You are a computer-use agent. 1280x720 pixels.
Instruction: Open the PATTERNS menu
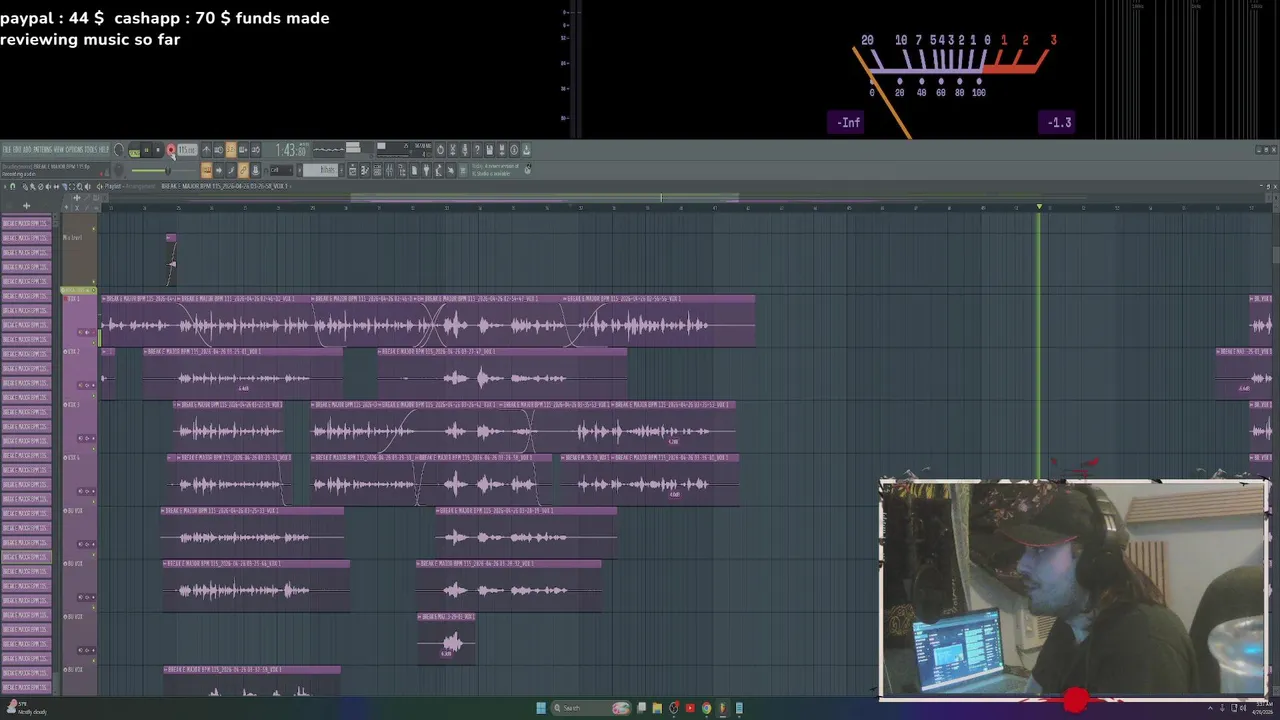(x=43, y=150)
